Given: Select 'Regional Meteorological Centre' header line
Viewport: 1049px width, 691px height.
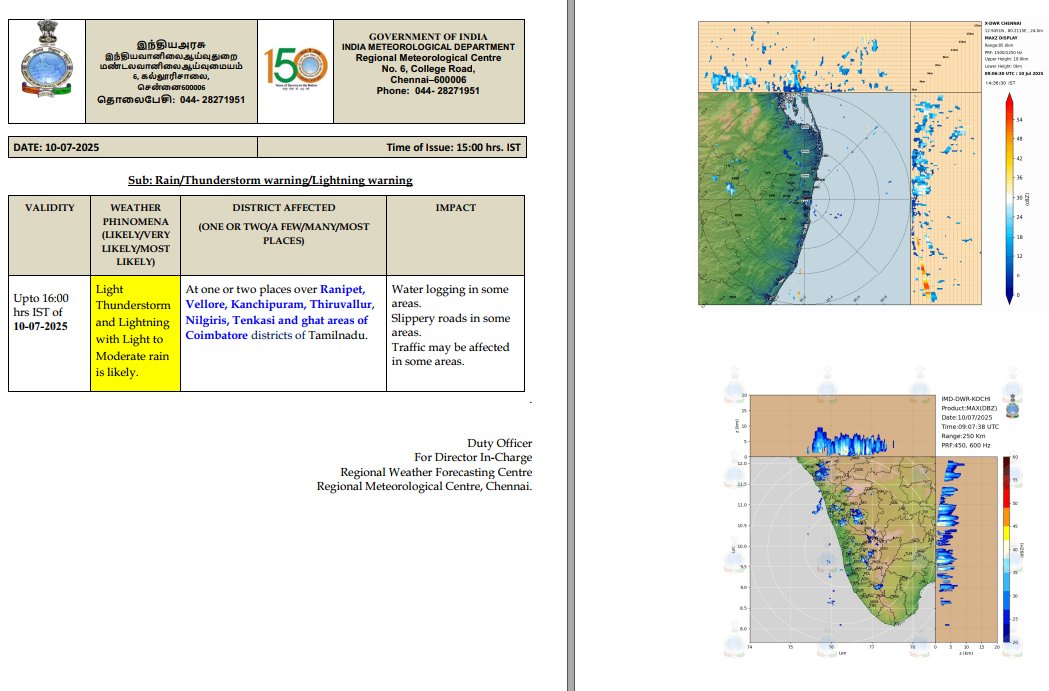Looking at the screenshot, I should click(x=428, y=58).
